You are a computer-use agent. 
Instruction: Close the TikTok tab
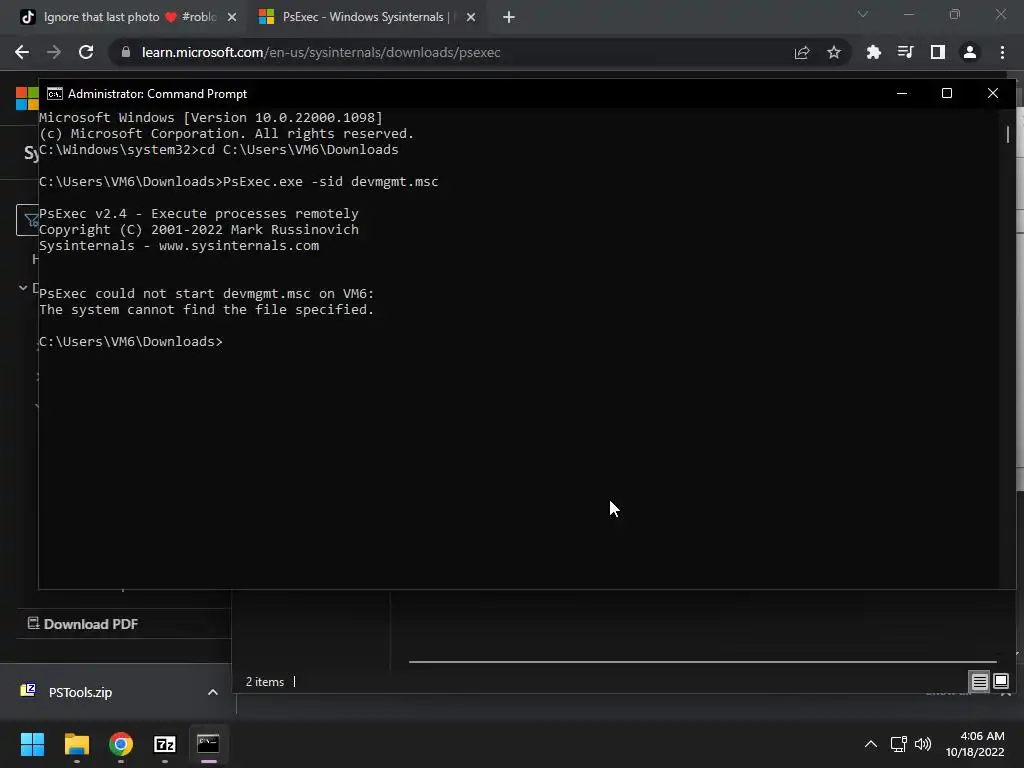232,17
